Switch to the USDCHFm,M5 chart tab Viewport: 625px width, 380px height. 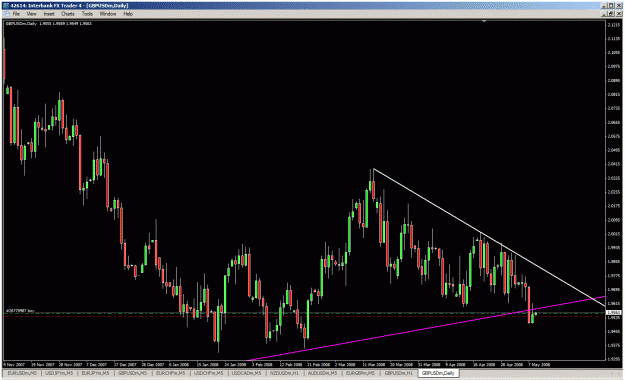click(208, 373)
